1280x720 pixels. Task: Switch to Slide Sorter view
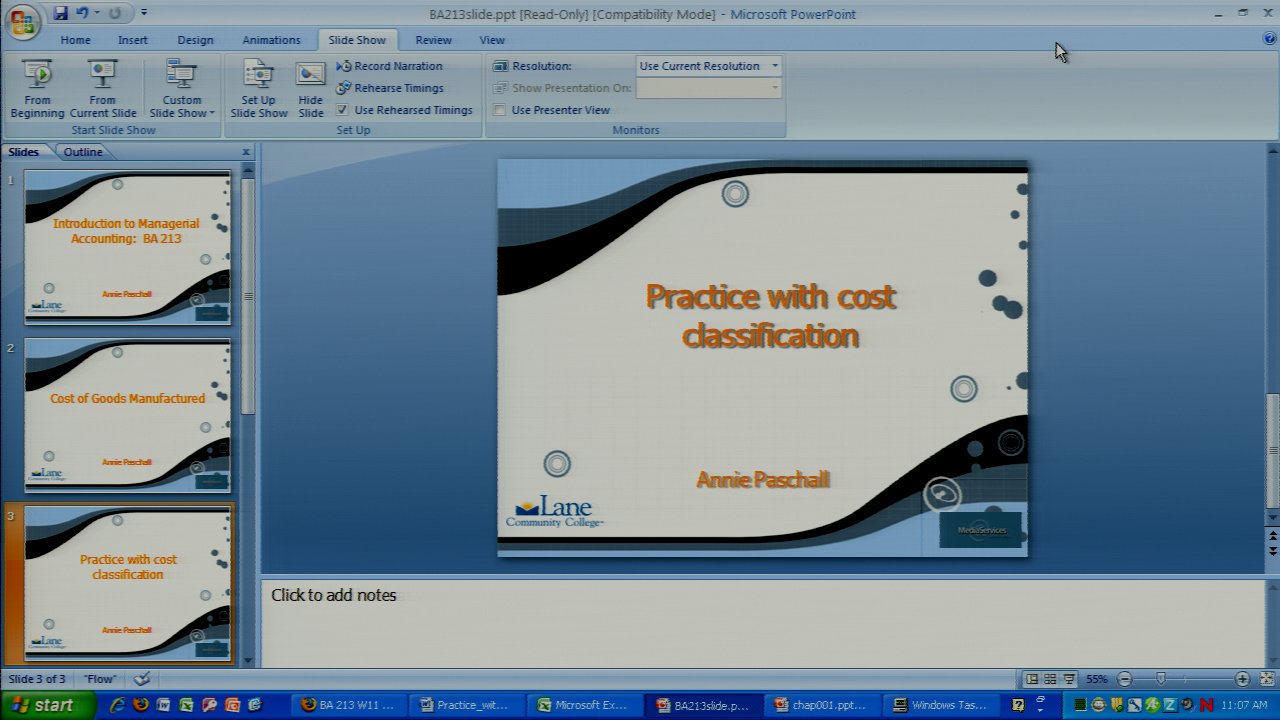[x=1050, y=679]
